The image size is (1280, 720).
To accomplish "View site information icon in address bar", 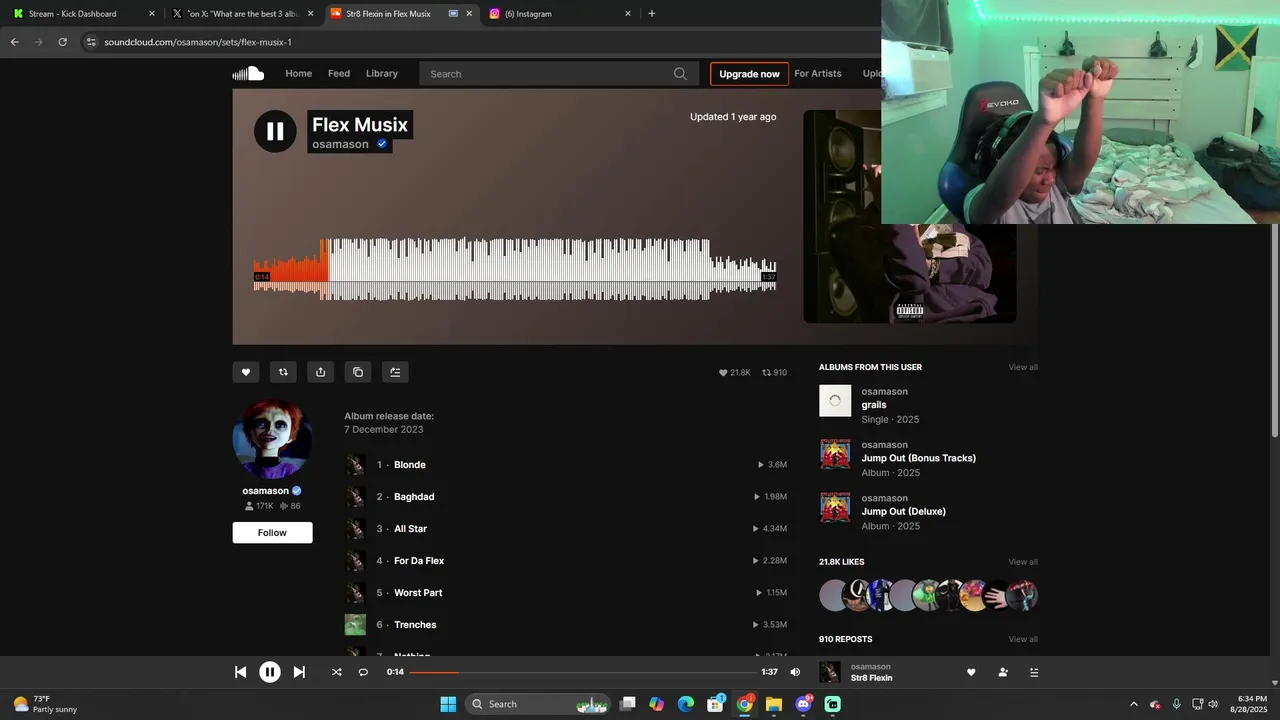I will coord(91,42).
